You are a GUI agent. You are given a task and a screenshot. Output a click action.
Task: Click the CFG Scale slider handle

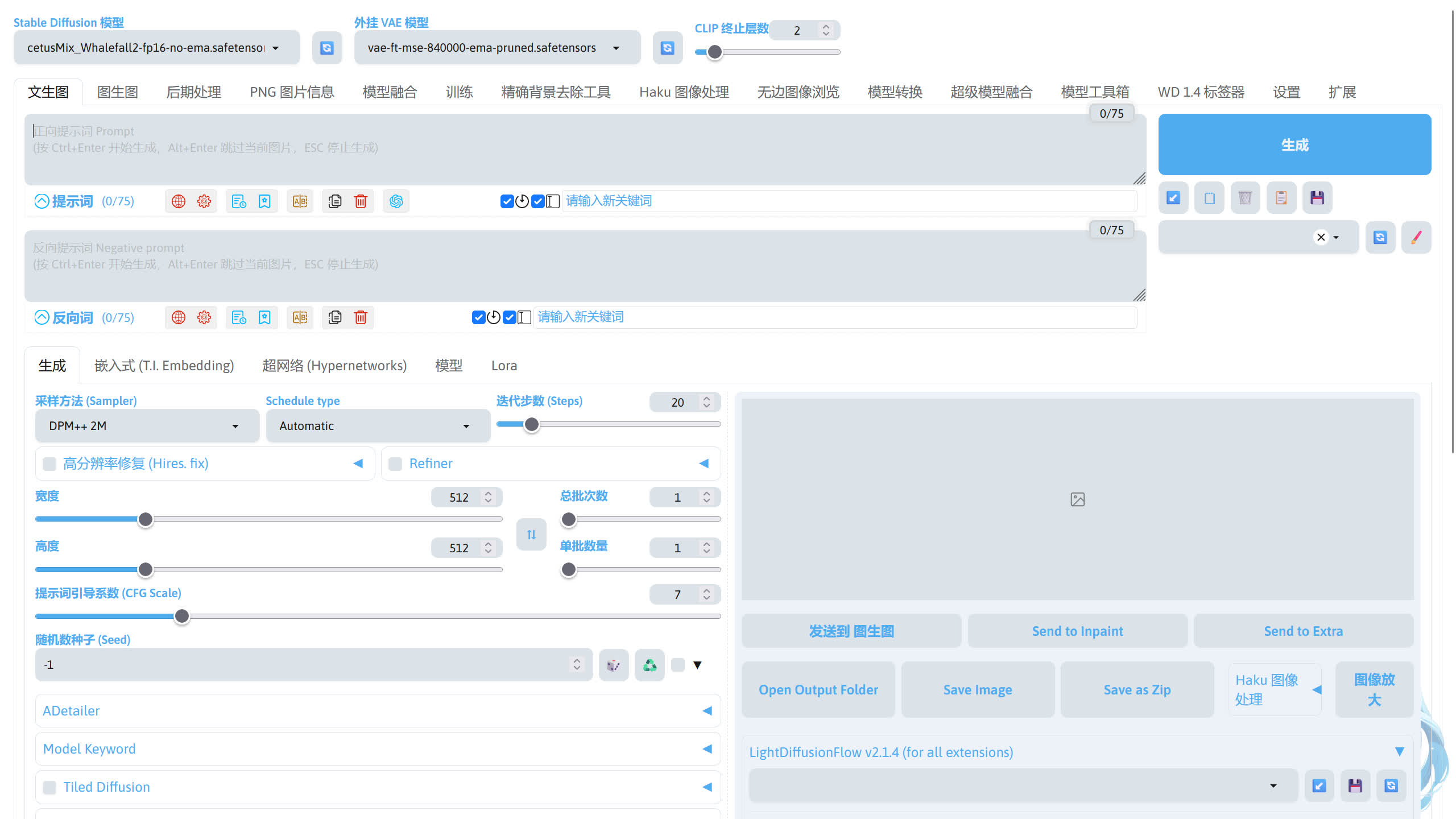pyautogui.click(x=182, y=616)
